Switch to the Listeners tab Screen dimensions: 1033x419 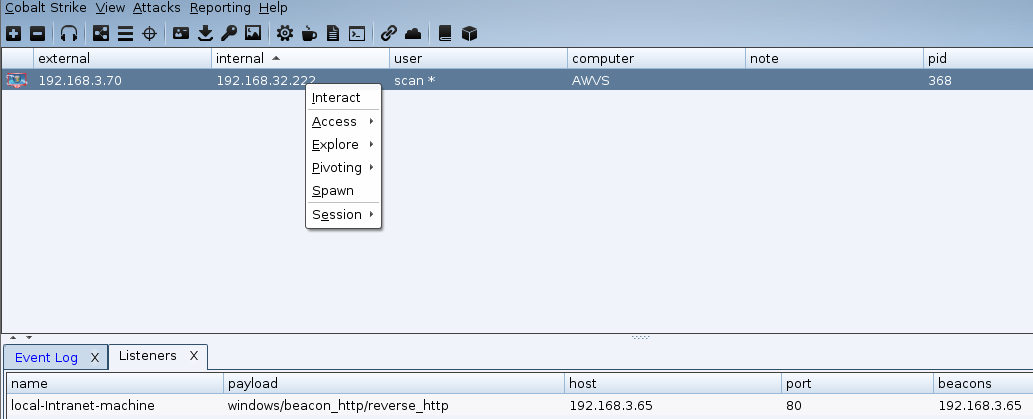pos(148,356)
